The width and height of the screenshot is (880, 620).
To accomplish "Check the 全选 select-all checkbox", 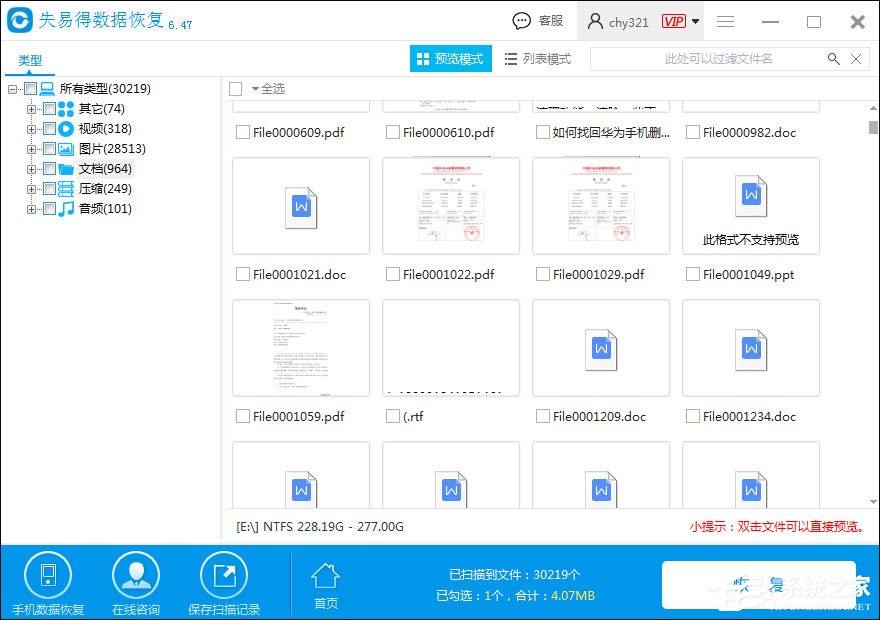I will click(236, 88).
